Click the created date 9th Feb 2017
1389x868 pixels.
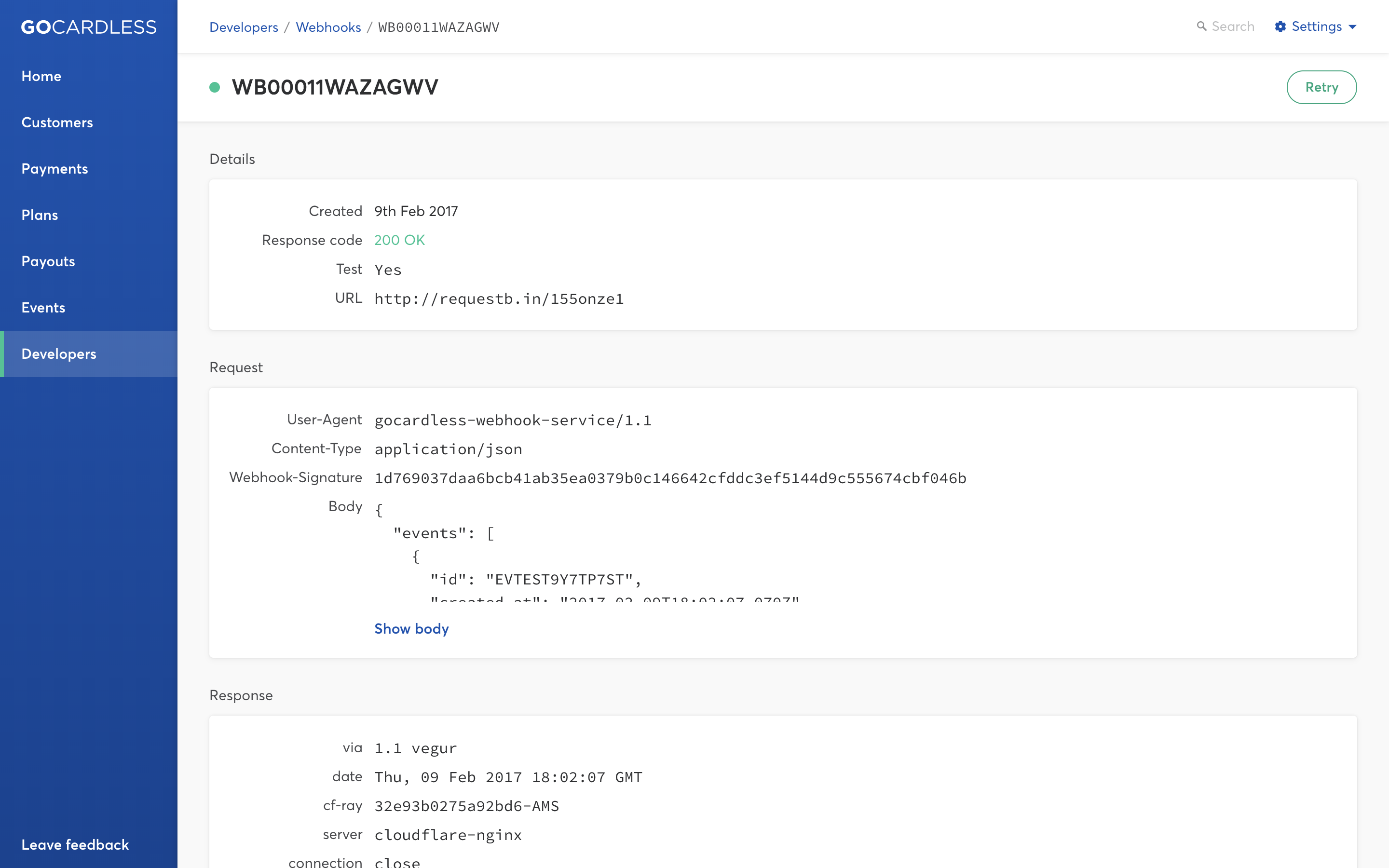coord(416,211)
